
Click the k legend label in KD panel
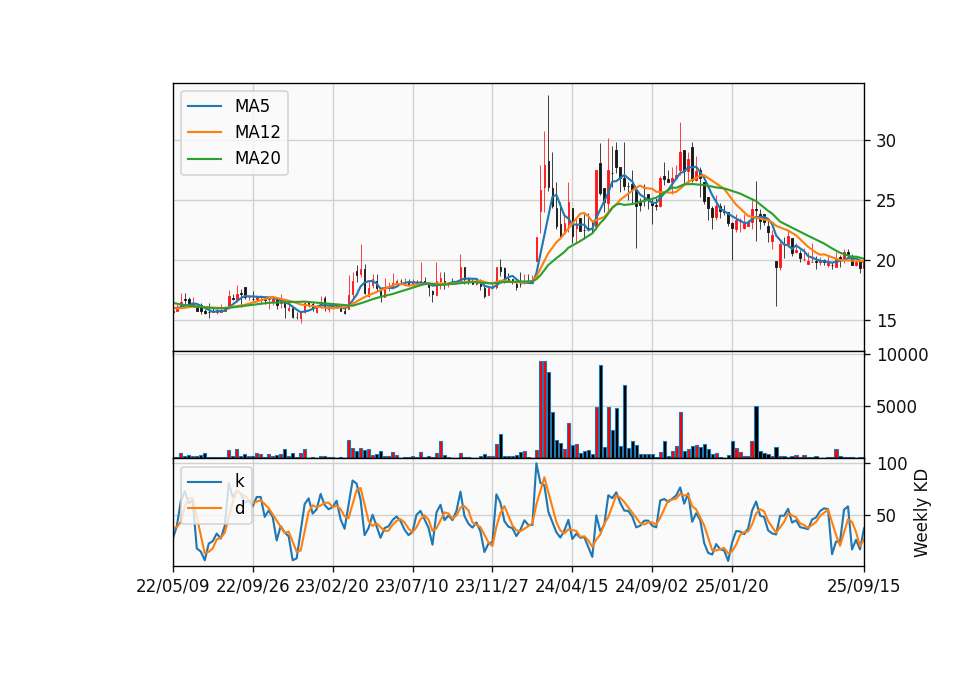pos(239,481)
